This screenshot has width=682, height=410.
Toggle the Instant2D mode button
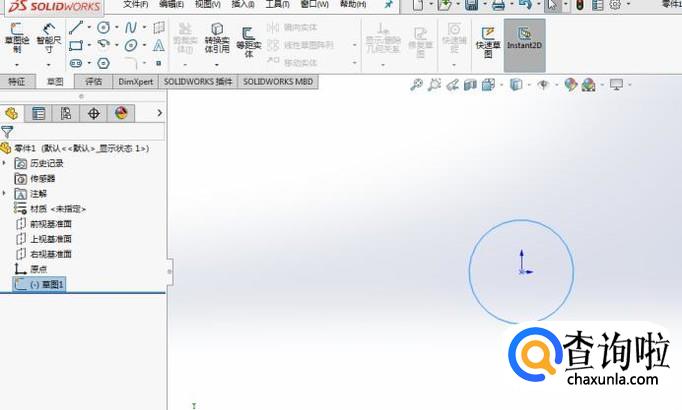coord(524,40)
